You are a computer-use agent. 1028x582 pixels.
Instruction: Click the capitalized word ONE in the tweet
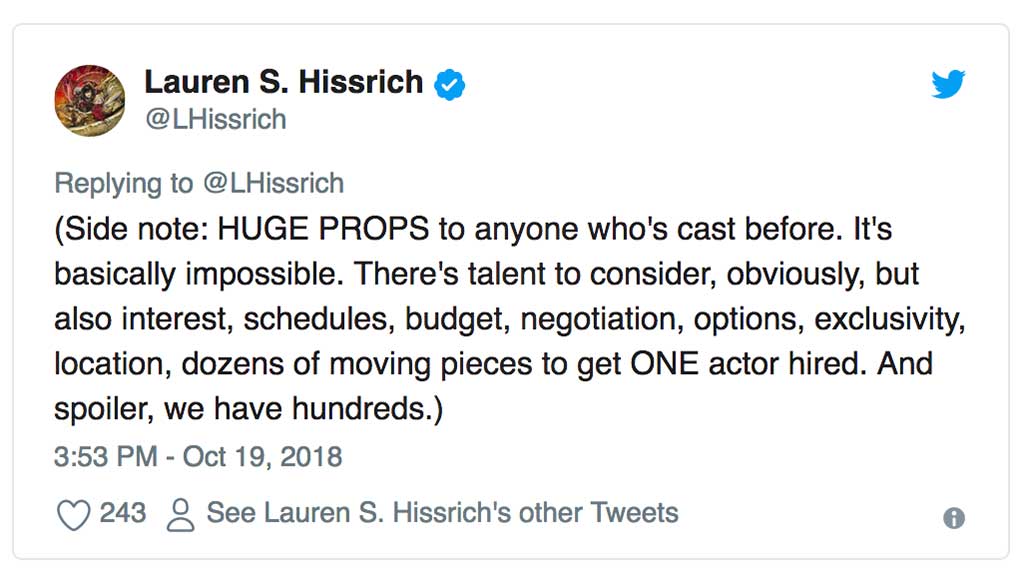coord(665,364)
